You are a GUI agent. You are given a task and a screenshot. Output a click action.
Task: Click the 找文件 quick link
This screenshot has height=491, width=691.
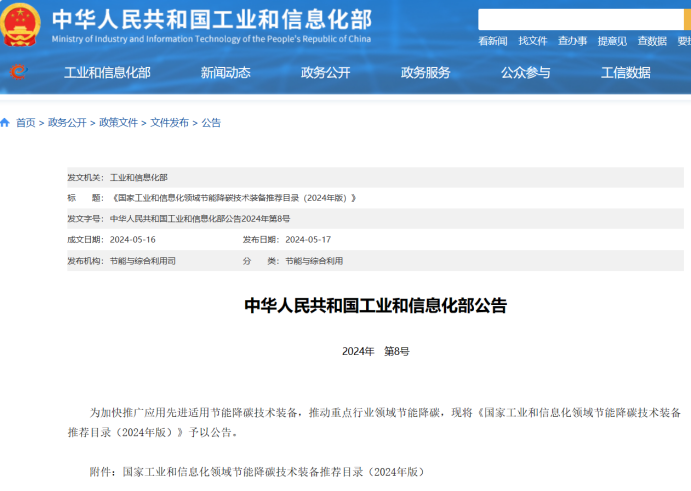pyautogui.click(x=532, y=41)
